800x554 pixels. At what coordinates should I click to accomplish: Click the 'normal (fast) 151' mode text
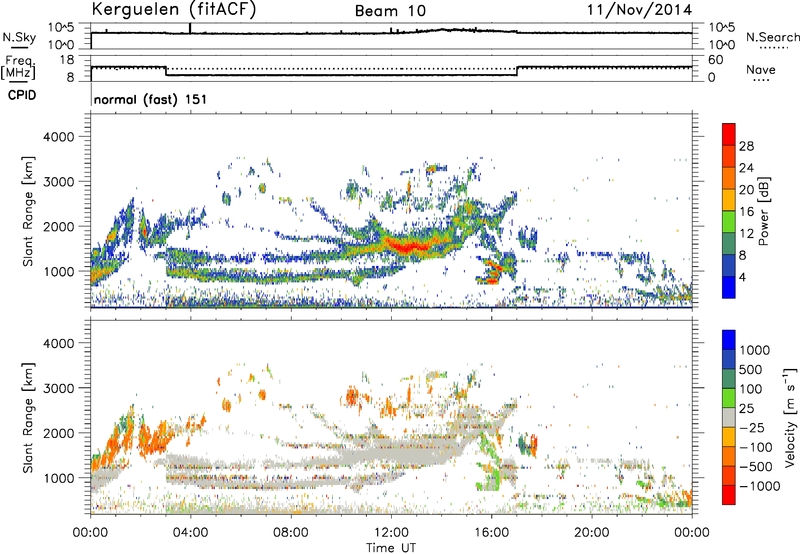pyautogui.click(x=151, y=99)
